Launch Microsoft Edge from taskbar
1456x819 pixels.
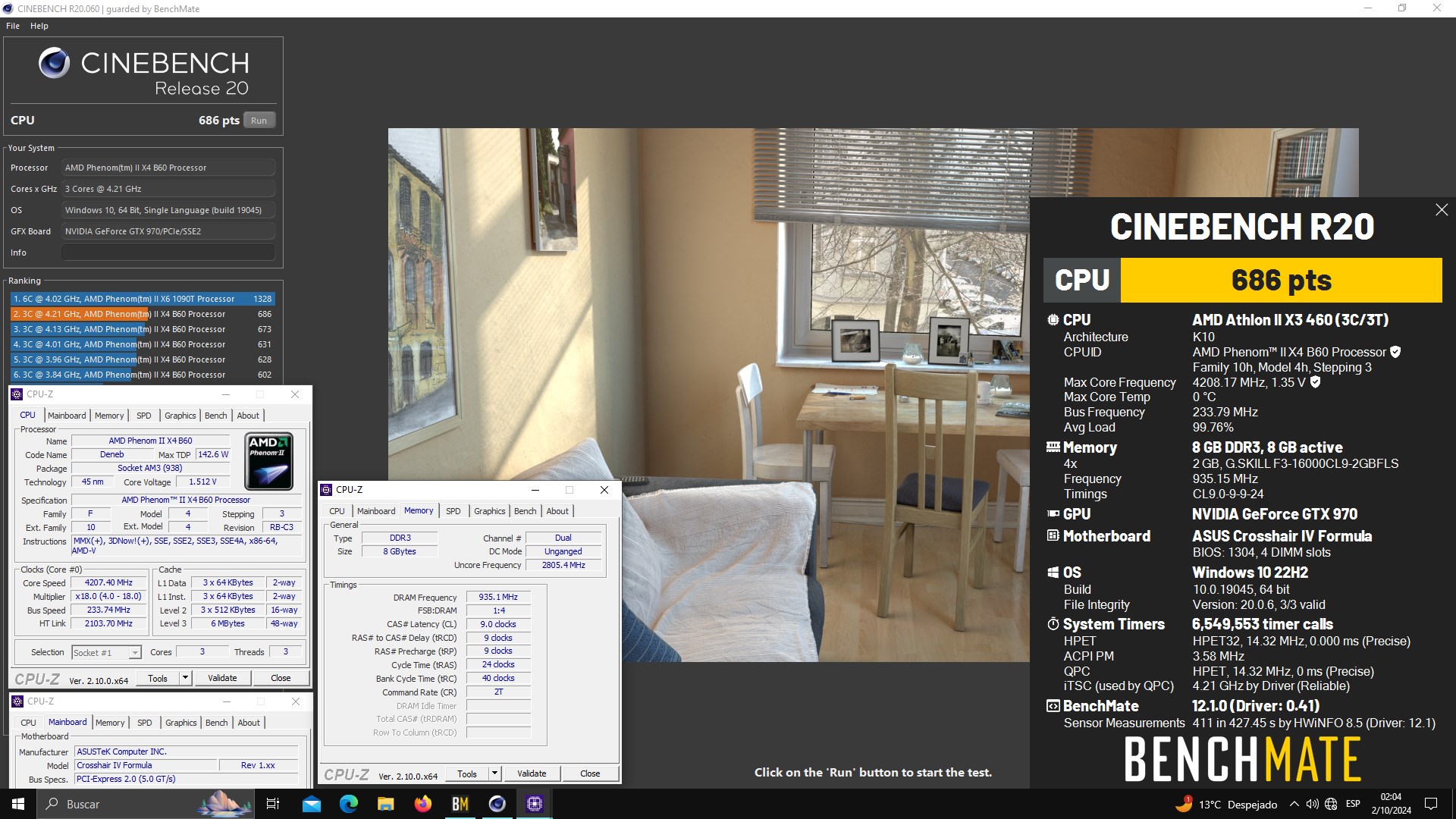(348, 804)
